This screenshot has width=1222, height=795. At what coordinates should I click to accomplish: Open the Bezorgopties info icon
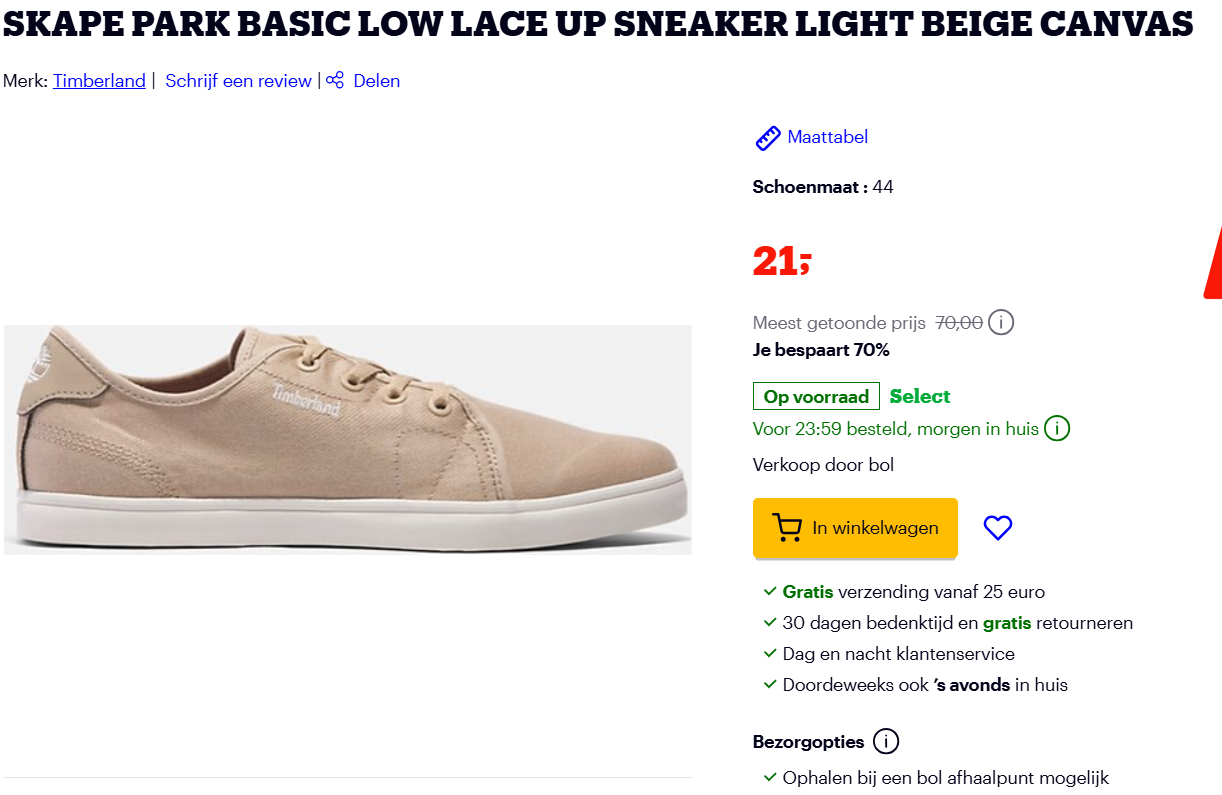click(x=886, y=741)
